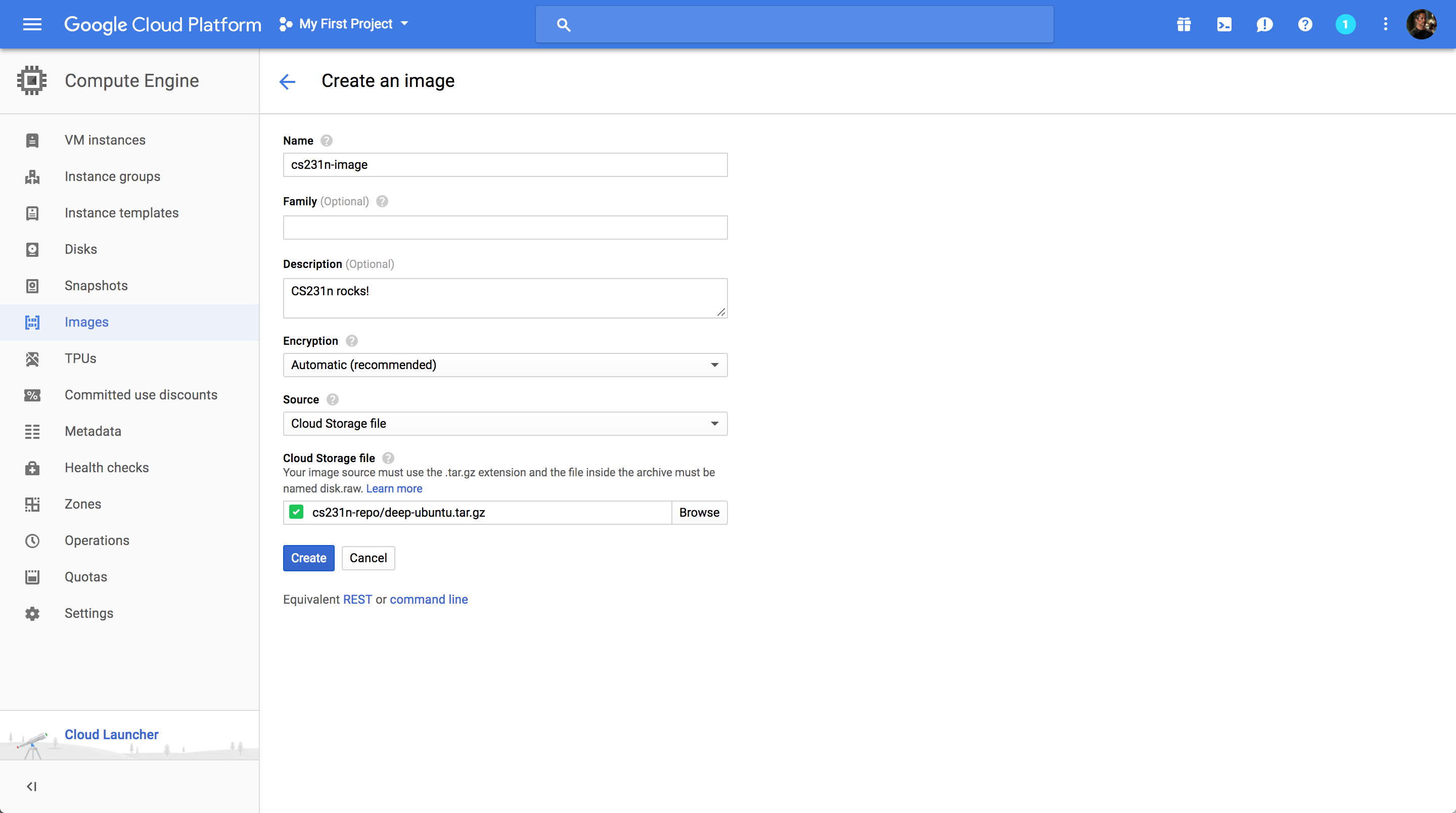Show help for Name field

tap(326, 141)
